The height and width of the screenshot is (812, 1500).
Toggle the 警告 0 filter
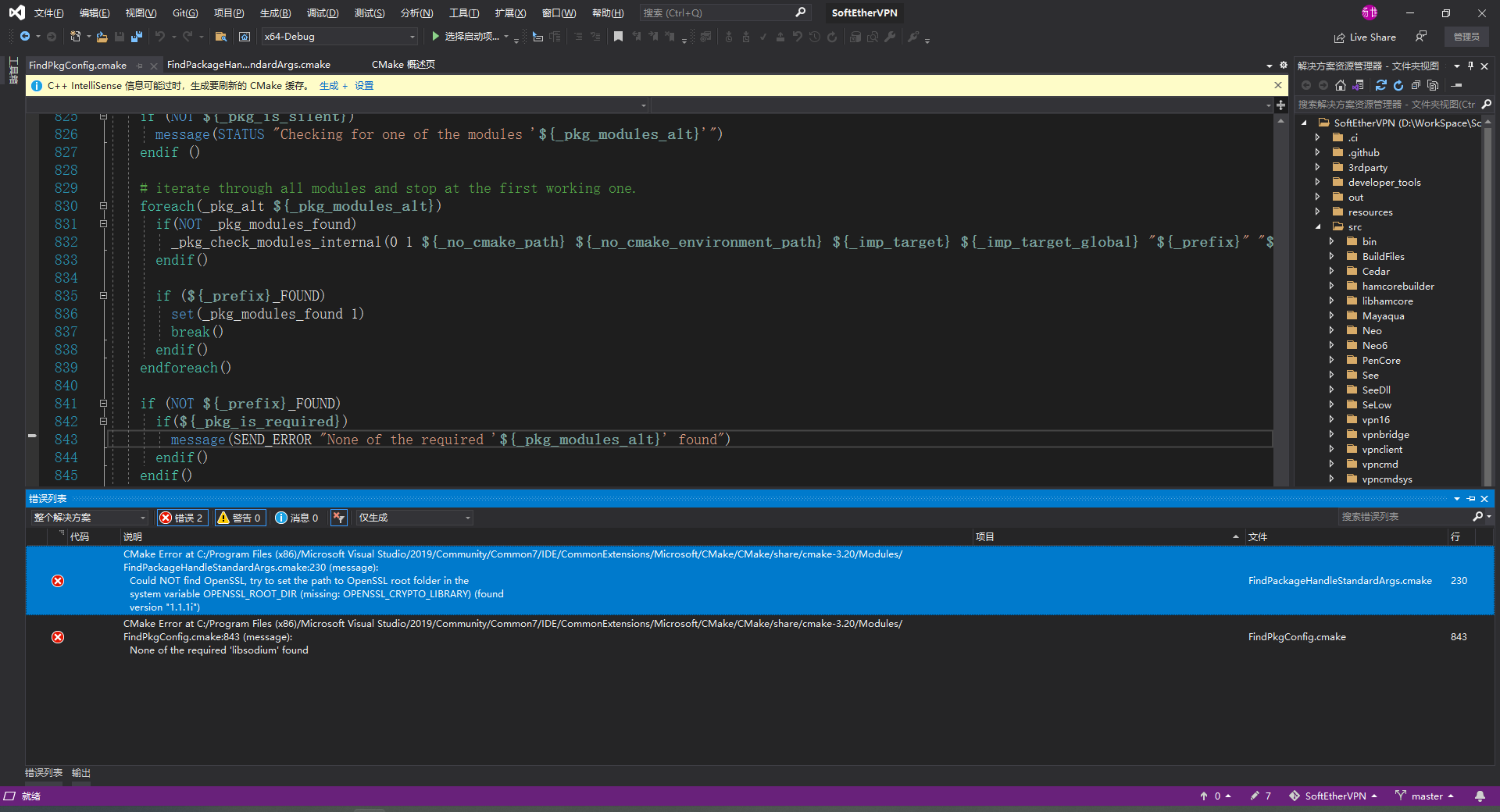240,518
